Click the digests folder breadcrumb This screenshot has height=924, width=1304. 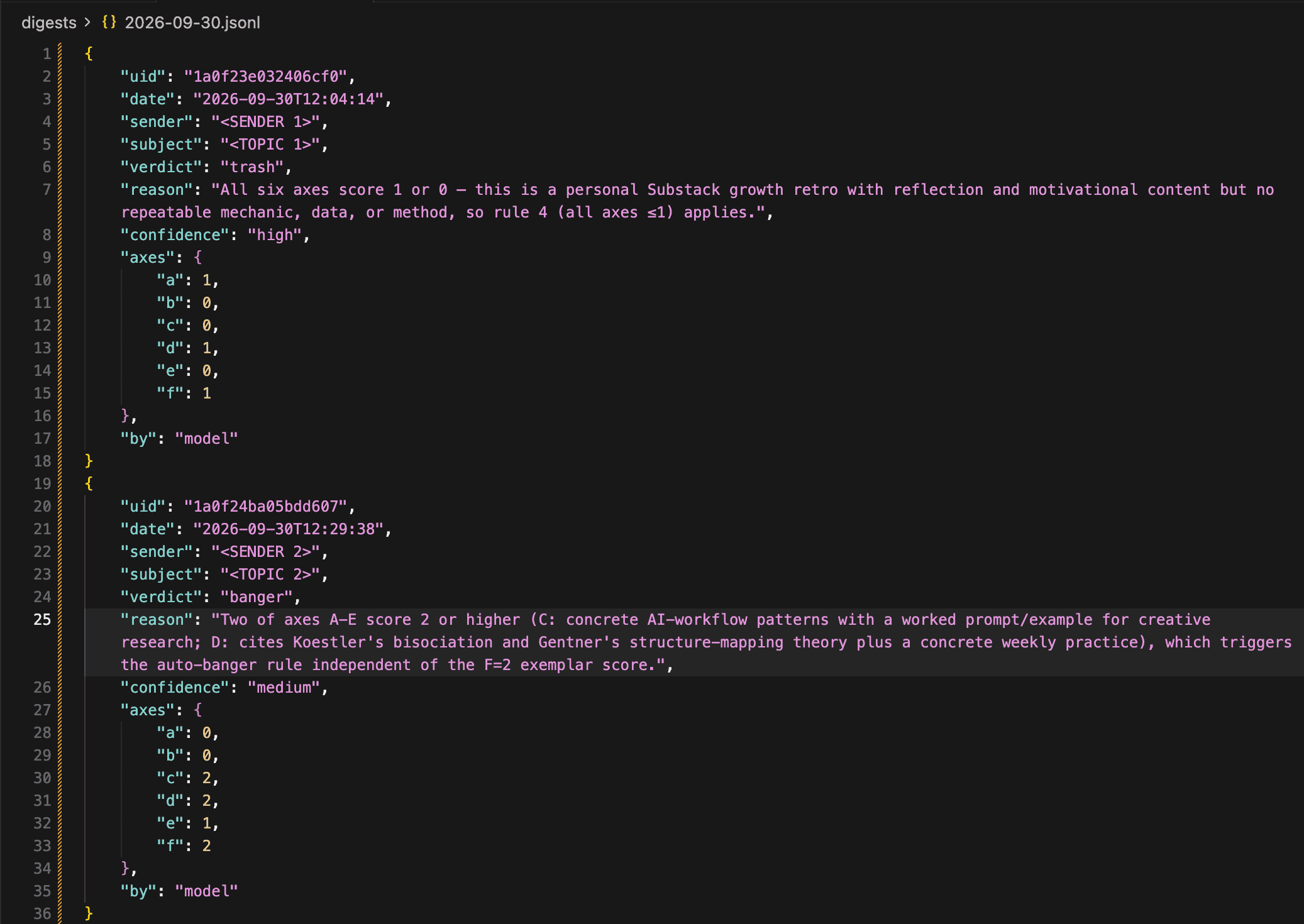pyautogui.click(x=48, y=23)
